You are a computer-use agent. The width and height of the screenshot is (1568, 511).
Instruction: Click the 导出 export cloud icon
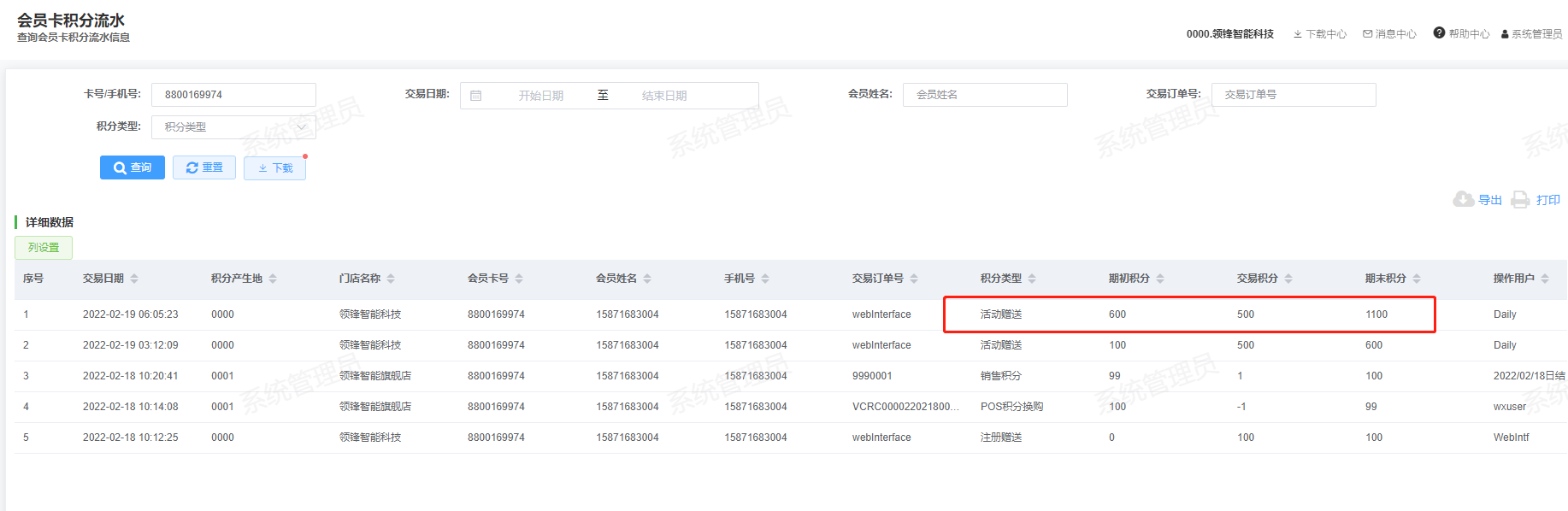pos(1463,199)
